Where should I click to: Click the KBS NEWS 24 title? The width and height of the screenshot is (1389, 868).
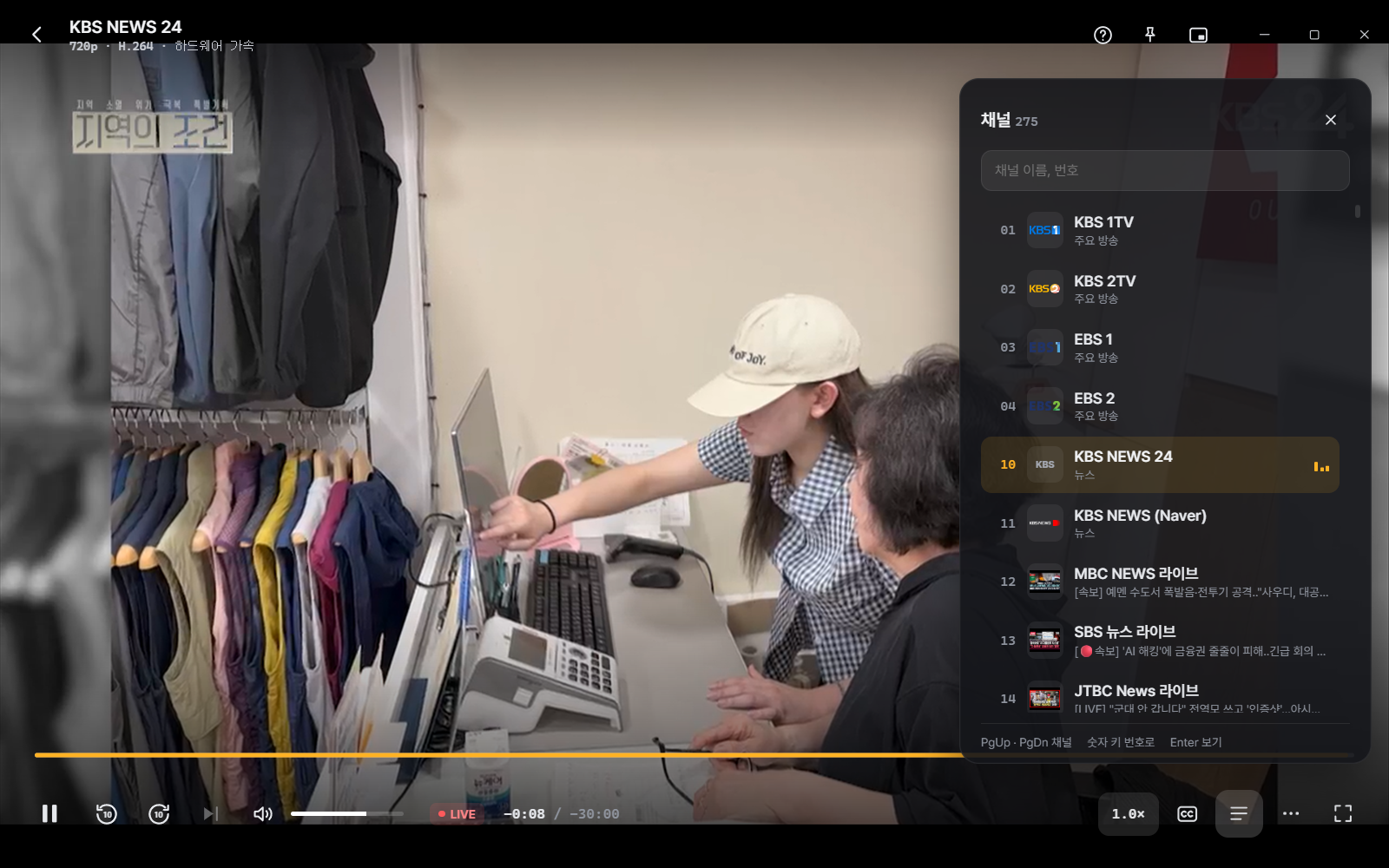coord(126,27)
